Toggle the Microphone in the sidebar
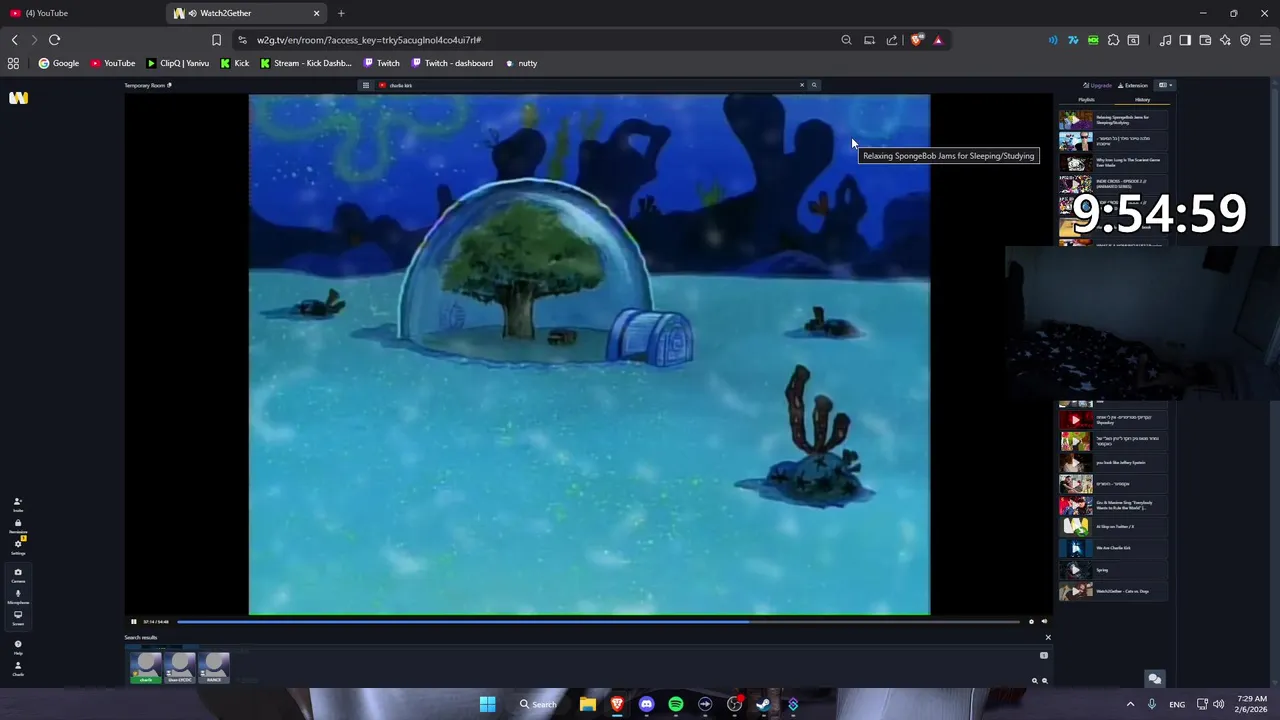 [18, 596]
